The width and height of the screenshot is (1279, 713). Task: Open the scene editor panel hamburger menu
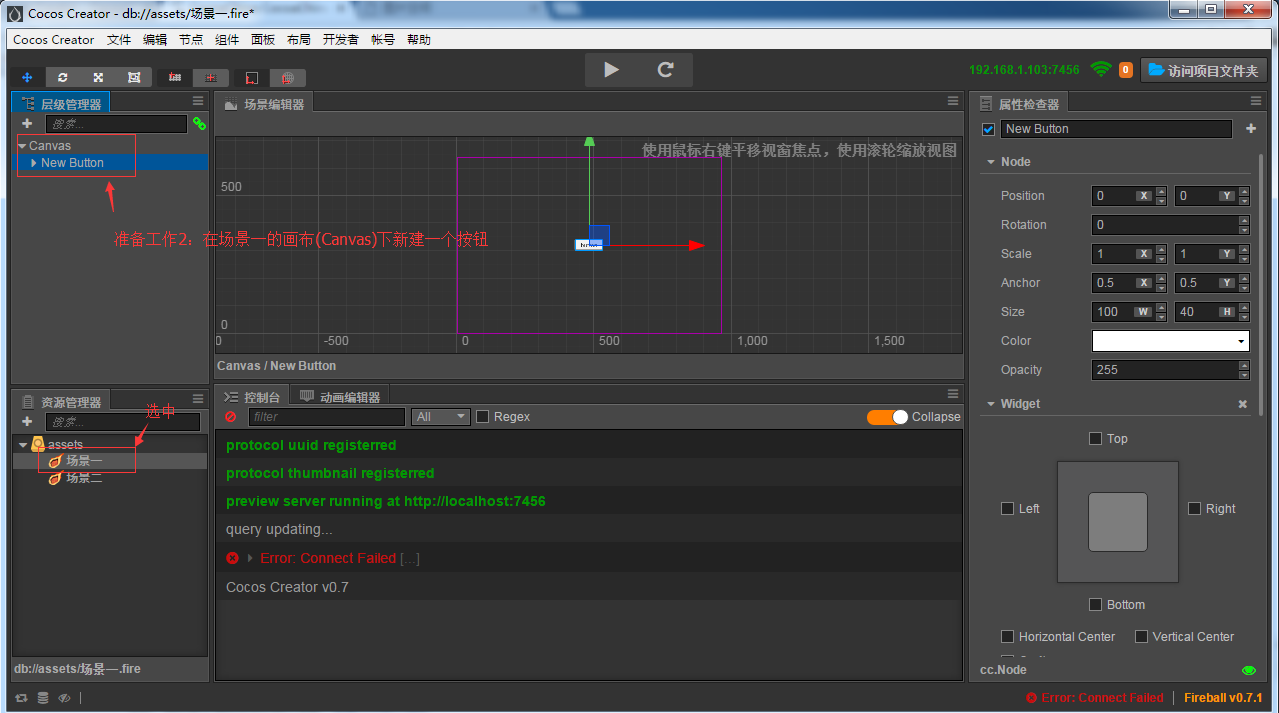[x=953, y=101]
